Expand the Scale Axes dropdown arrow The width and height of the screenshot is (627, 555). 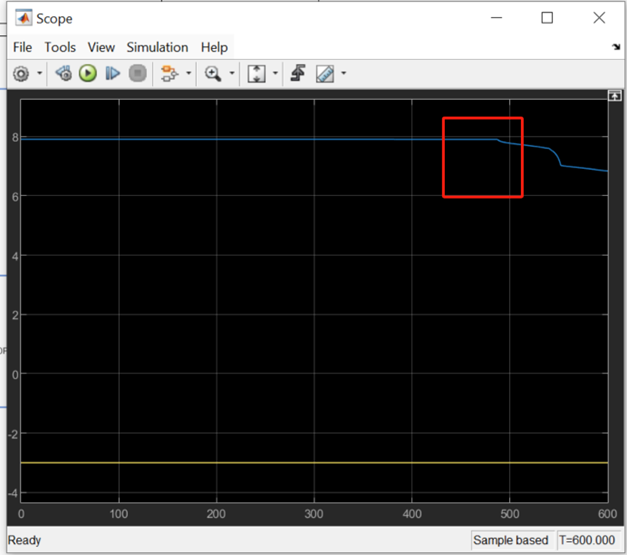275,74
